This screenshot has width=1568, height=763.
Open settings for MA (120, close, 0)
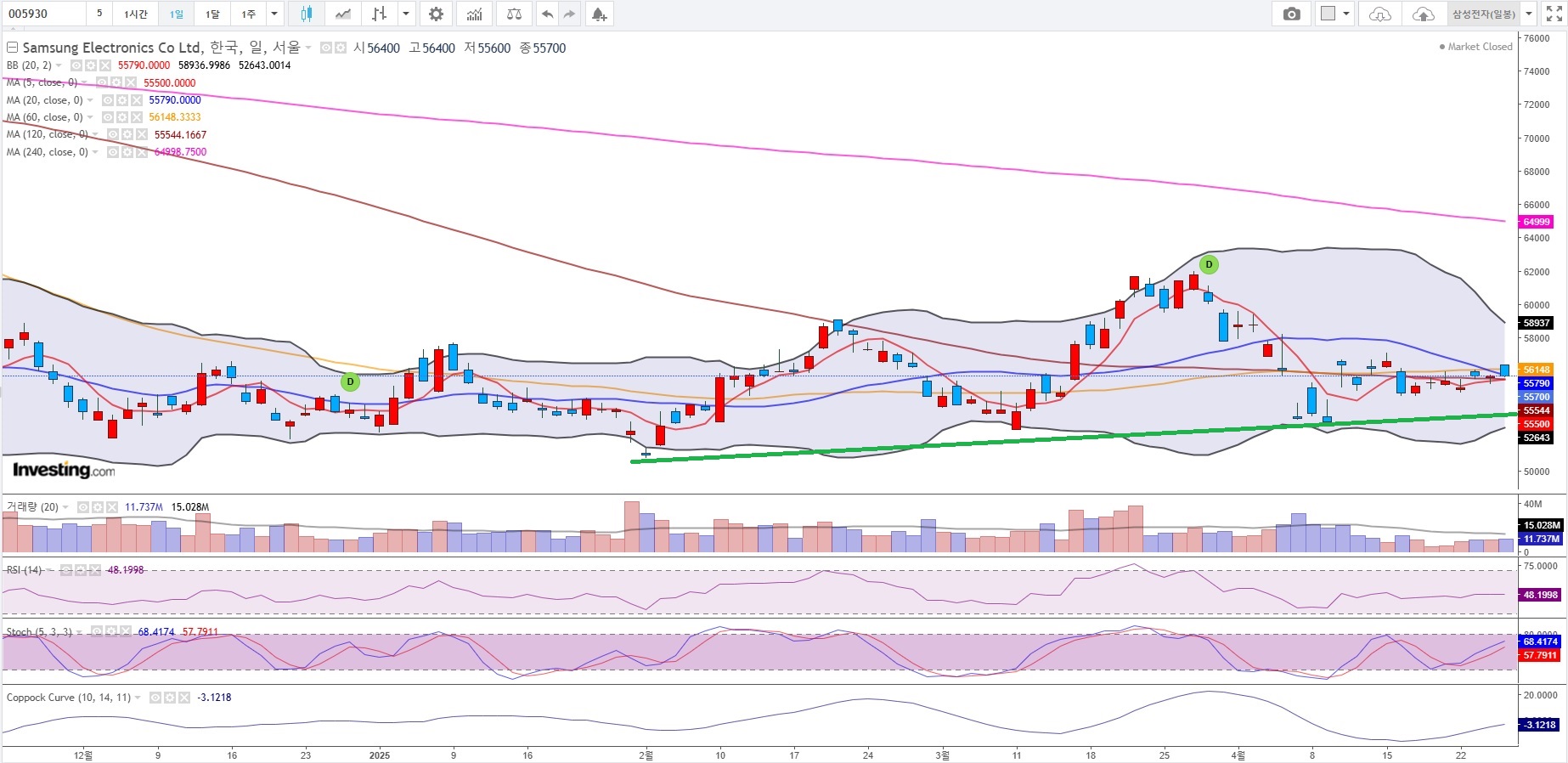(x=127, y=134)
